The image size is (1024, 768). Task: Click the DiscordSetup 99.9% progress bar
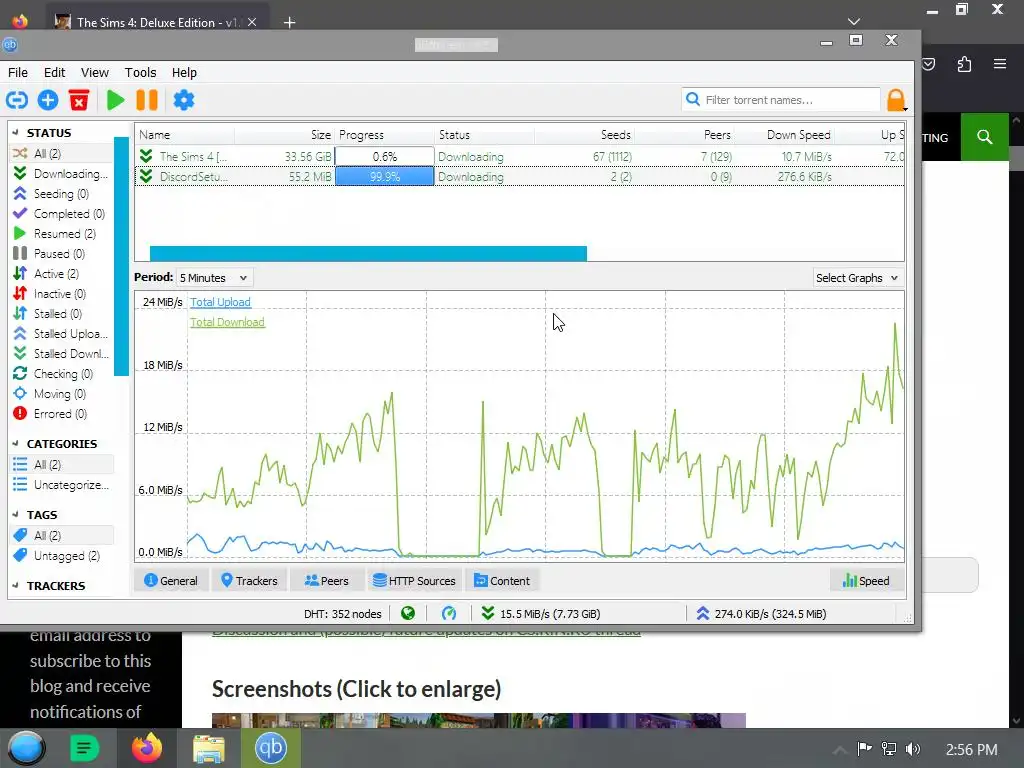[385, 176]
